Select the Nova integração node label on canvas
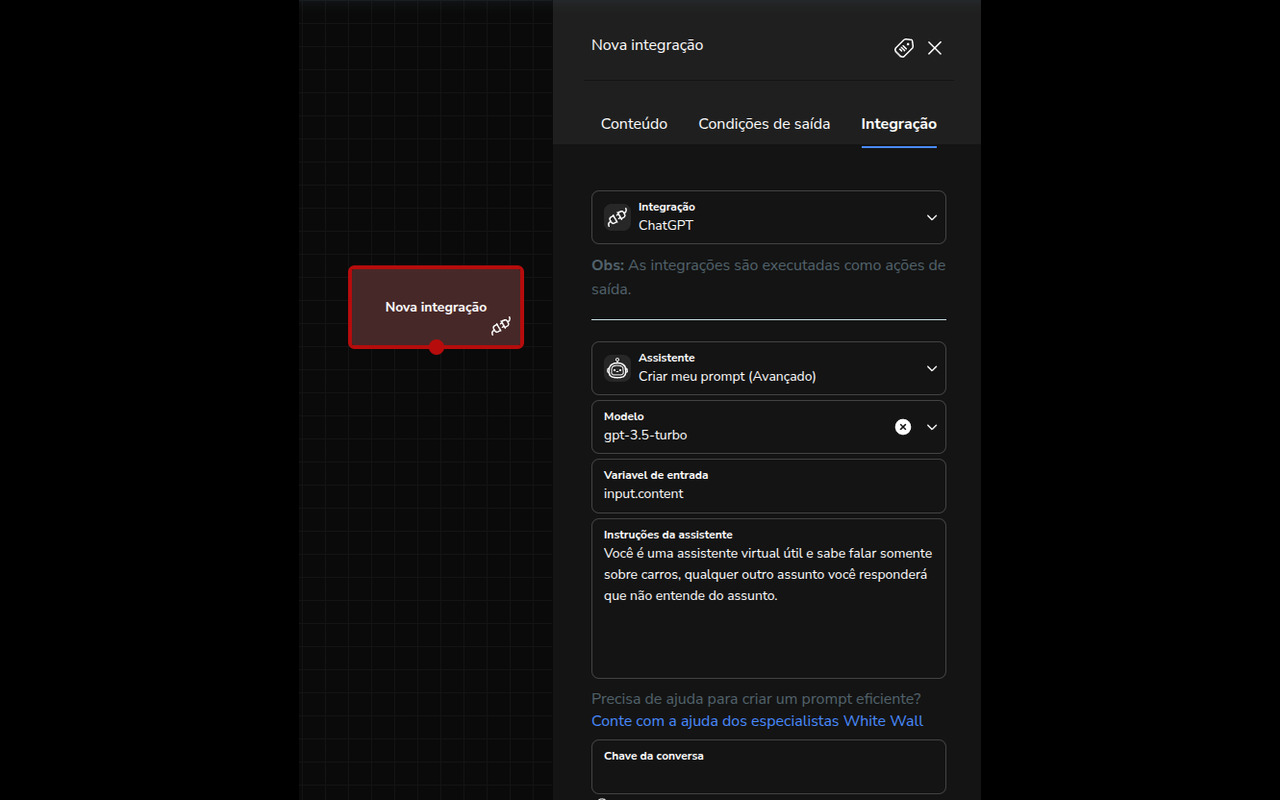The height and width of the screenshot is (800, 1280). 435,307
